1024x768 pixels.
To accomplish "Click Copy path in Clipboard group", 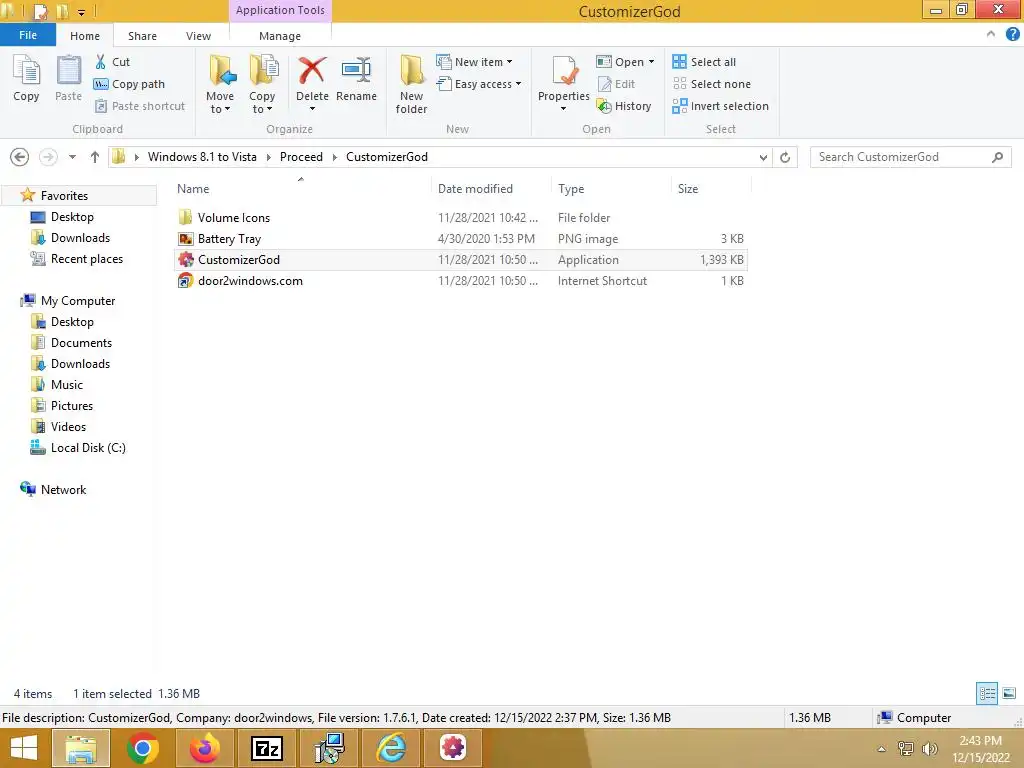I will point(129,84).
